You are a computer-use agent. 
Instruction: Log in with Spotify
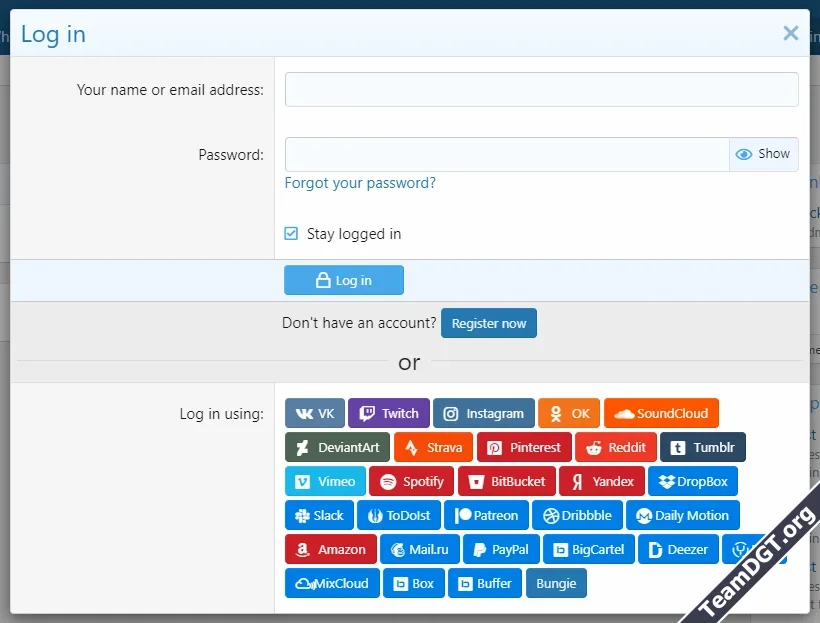[411, 481]
